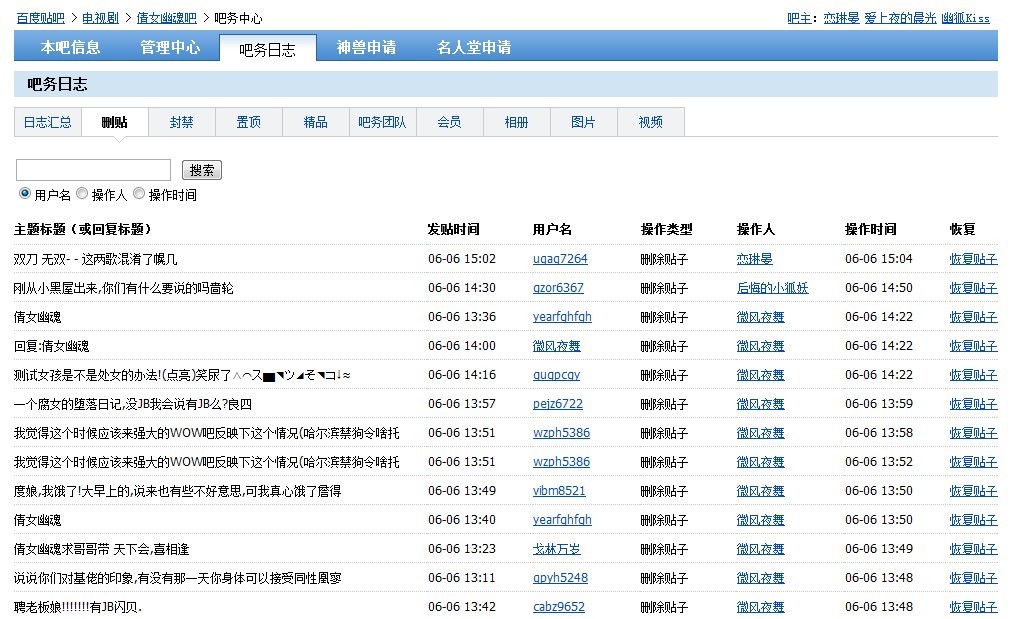
Task: Click the 搜索 button
Action: [201, 170]
